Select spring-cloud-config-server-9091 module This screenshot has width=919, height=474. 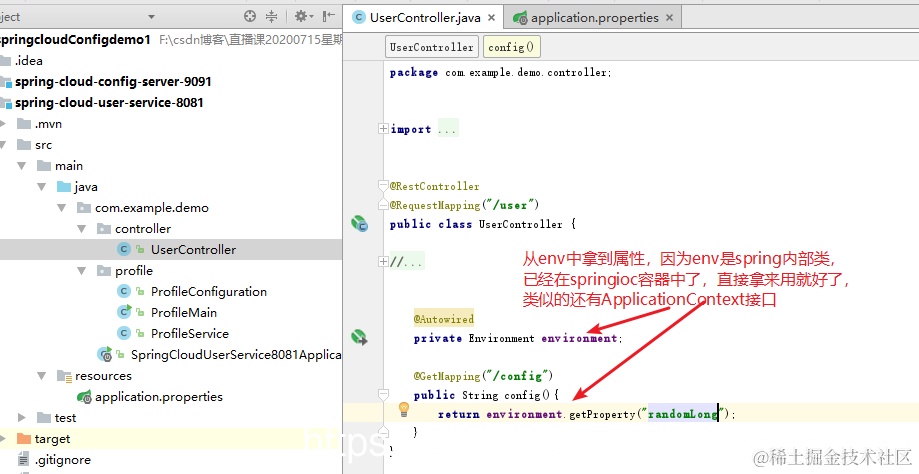tap(113, 81)
